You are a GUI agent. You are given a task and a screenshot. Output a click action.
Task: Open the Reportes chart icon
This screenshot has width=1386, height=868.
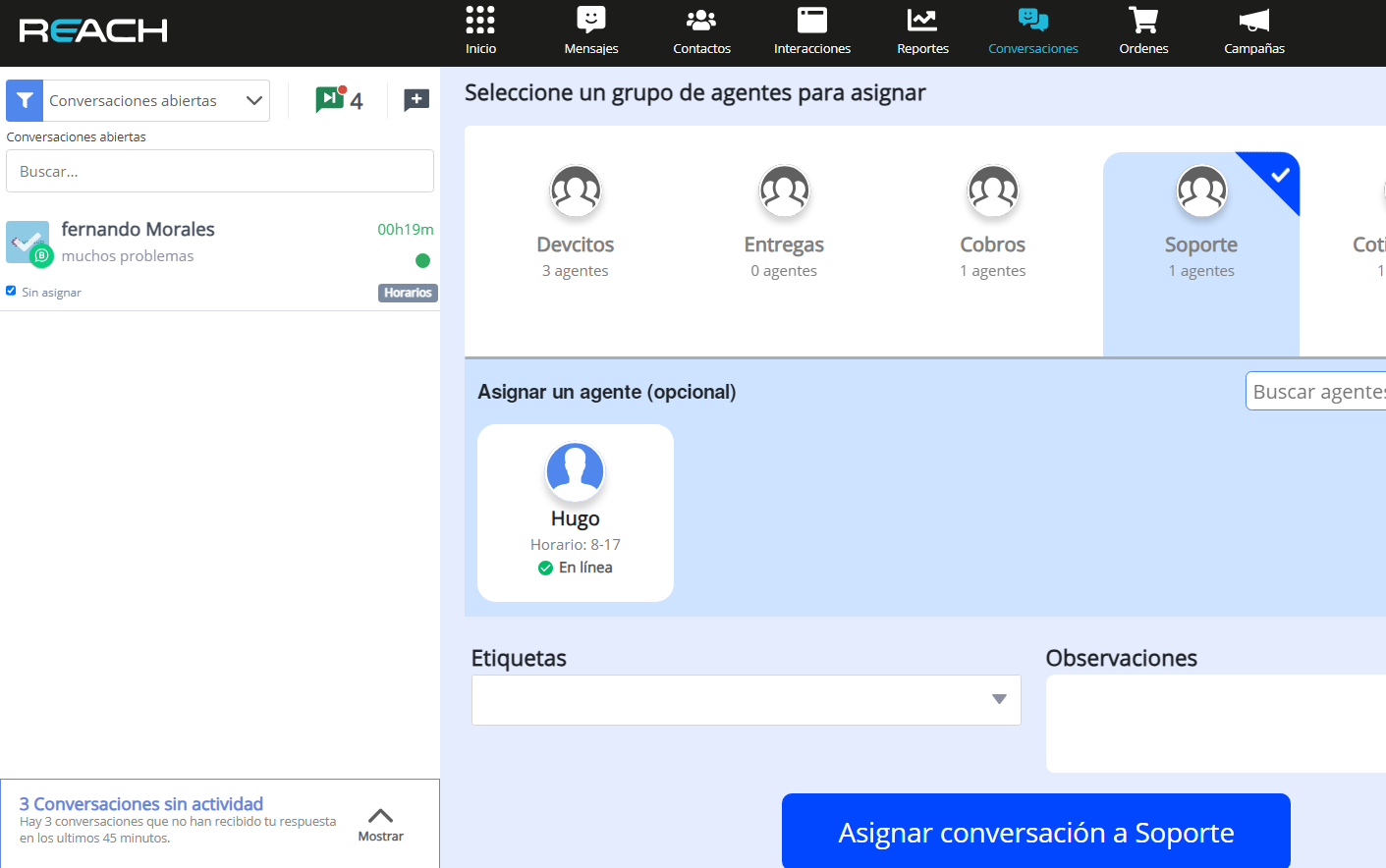pyautogui.click(x=922, y=30)
